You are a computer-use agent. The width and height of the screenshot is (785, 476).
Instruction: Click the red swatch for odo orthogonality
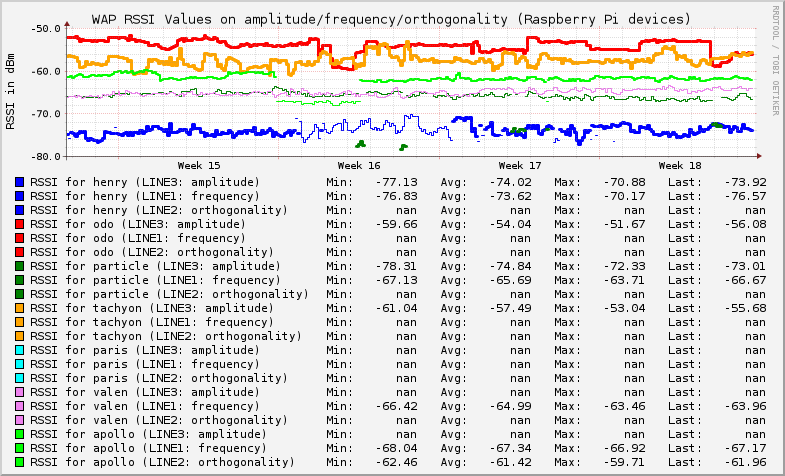(20, 252)
